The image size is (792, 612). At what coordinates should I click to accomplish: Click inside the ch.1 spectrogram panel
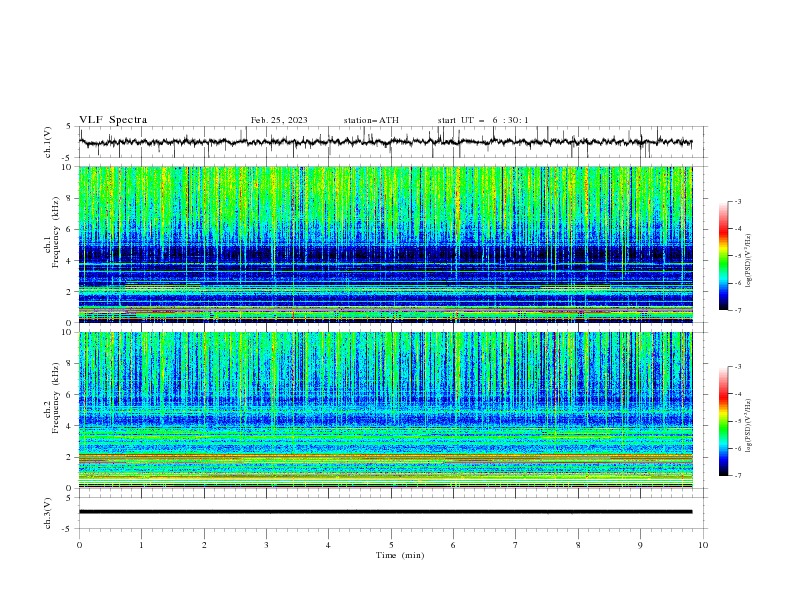(385, 244)
